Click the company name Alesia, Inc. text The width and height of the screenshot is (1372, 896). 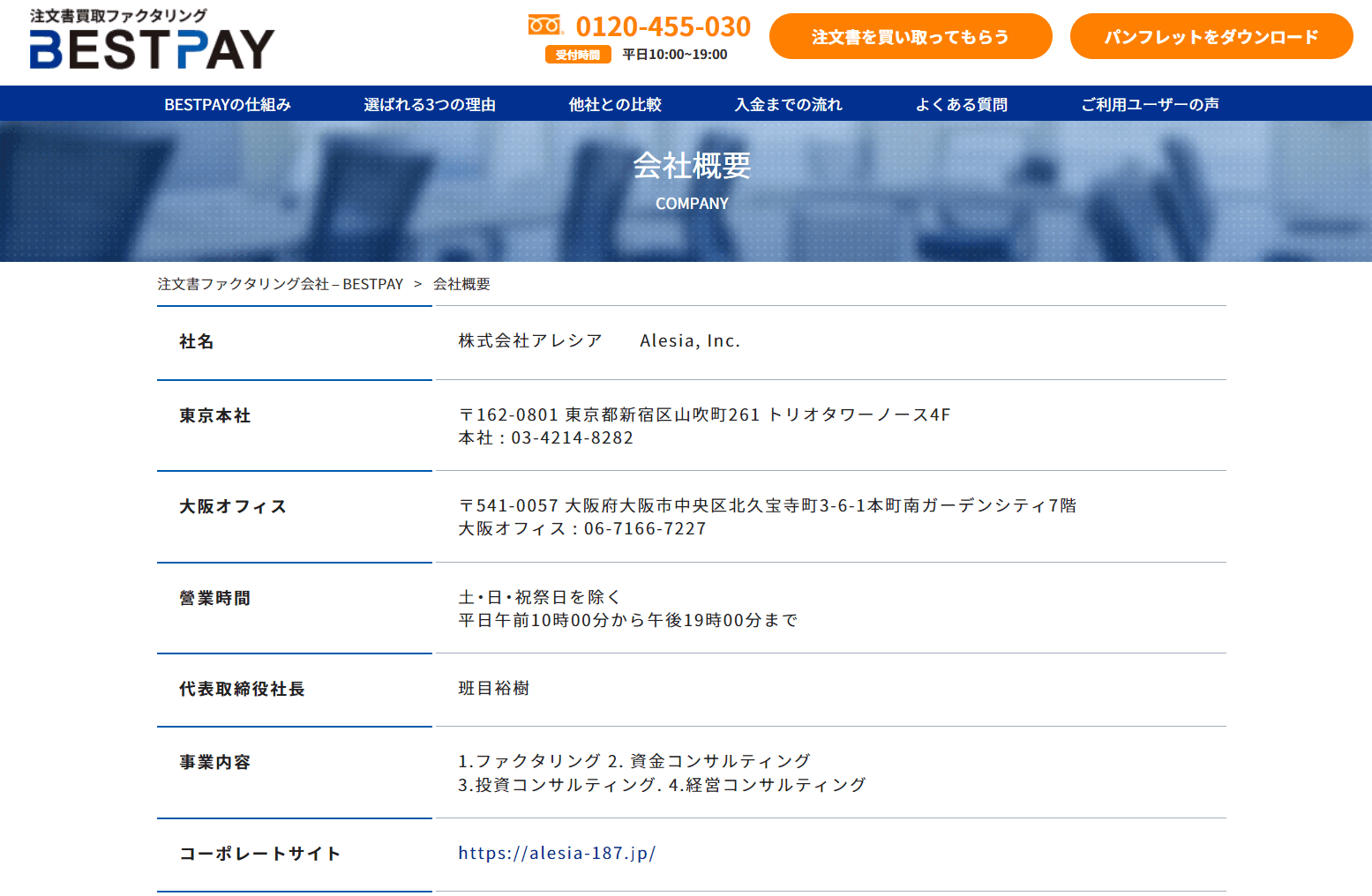click(x=689, y=341)
